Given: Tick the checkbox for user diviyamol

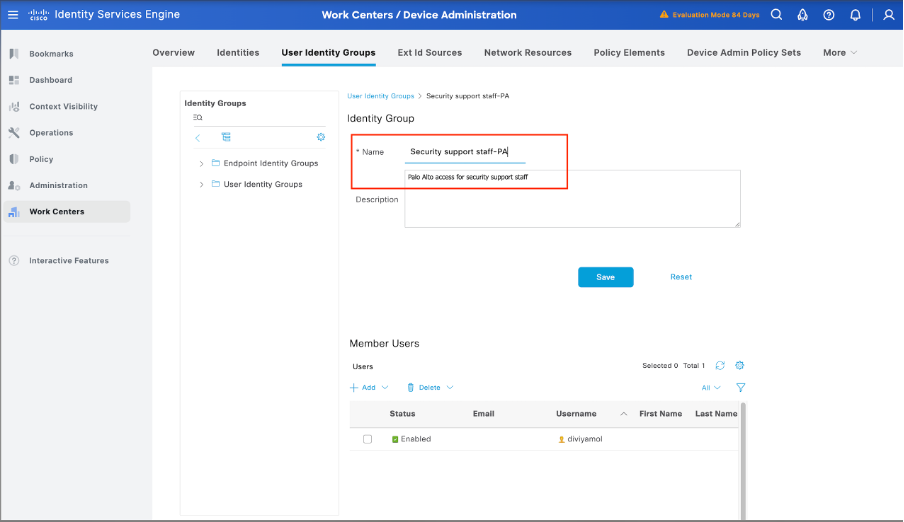Looking at the screenshot, I should click(x=367, y=439).
